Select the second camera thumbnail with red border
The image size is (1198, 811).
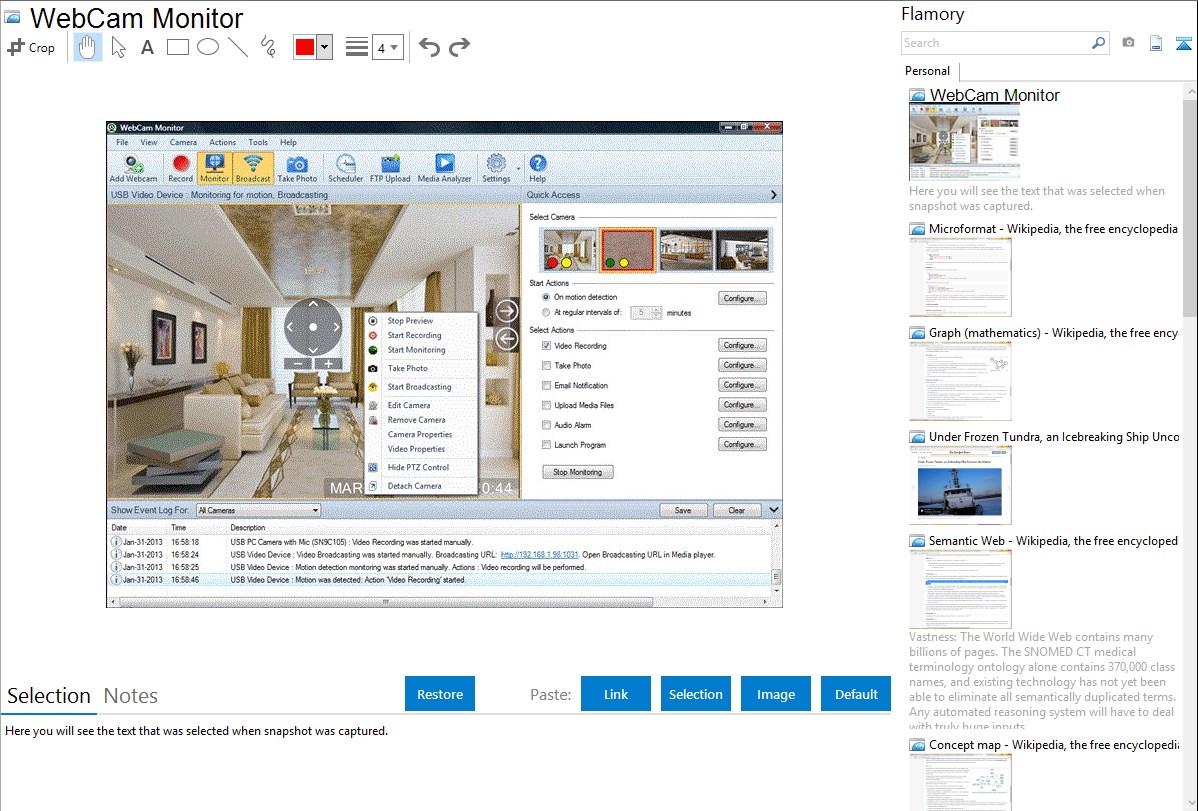point(627,250)
